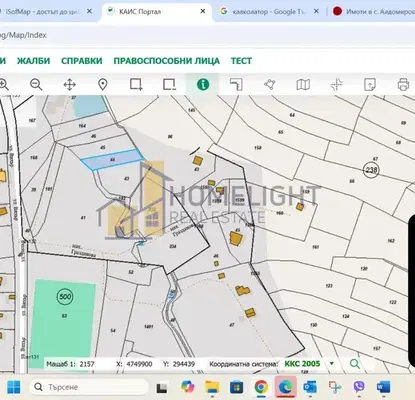Choose the location pin marker tool

coord(103,85)
